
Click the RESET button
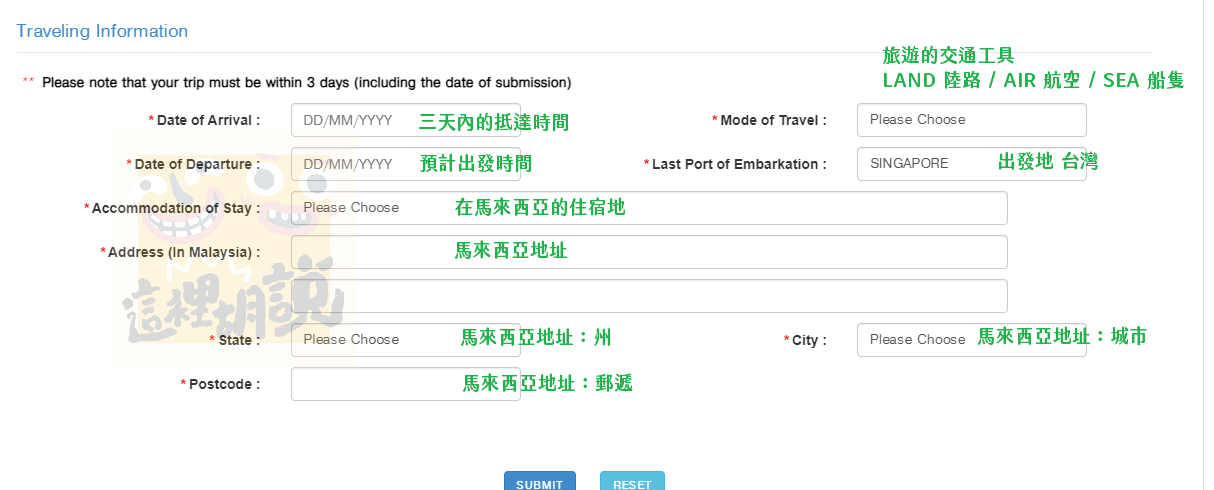(632, 483)
